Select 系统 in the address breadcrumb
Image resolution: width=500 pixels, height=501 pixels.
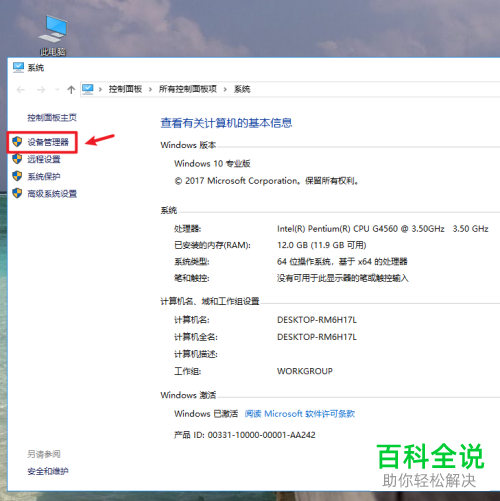point(242,89)
